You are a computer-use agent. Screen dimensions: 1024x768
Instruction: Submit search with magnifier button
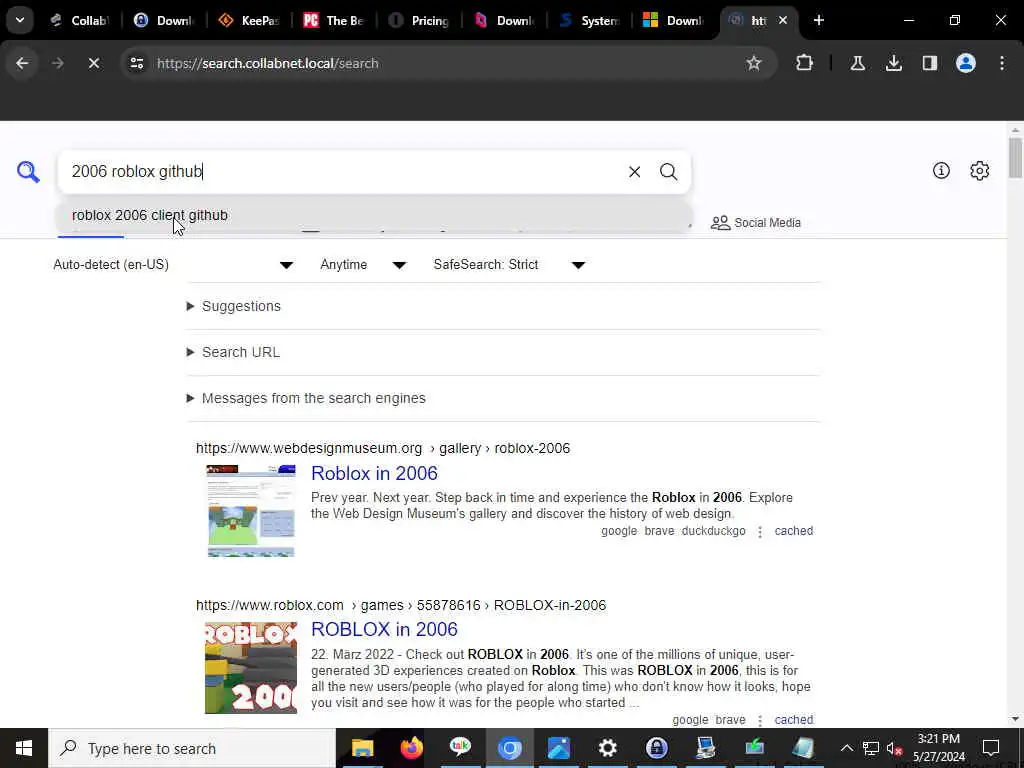pos(668,172)
